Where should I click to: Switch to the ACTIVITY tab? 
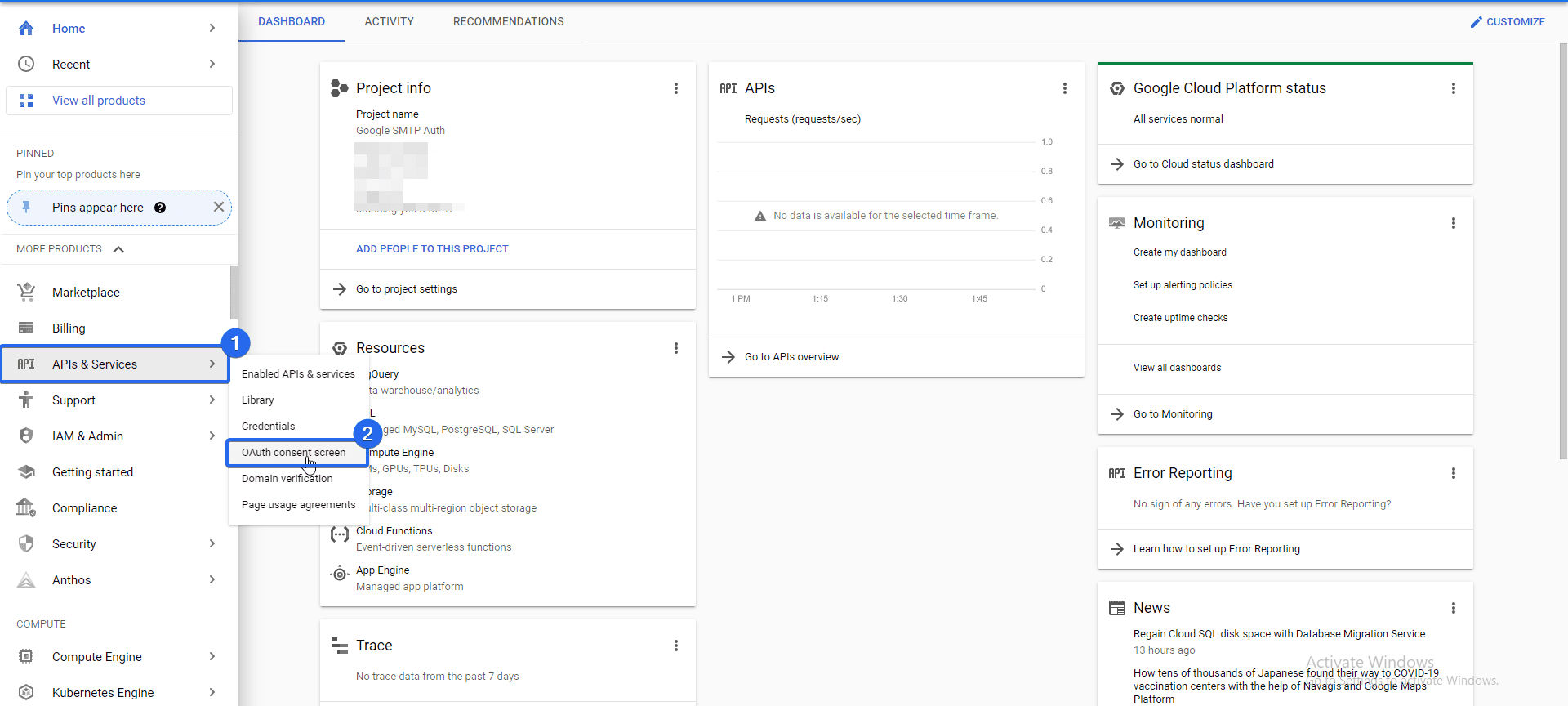[x=389, y=22]
